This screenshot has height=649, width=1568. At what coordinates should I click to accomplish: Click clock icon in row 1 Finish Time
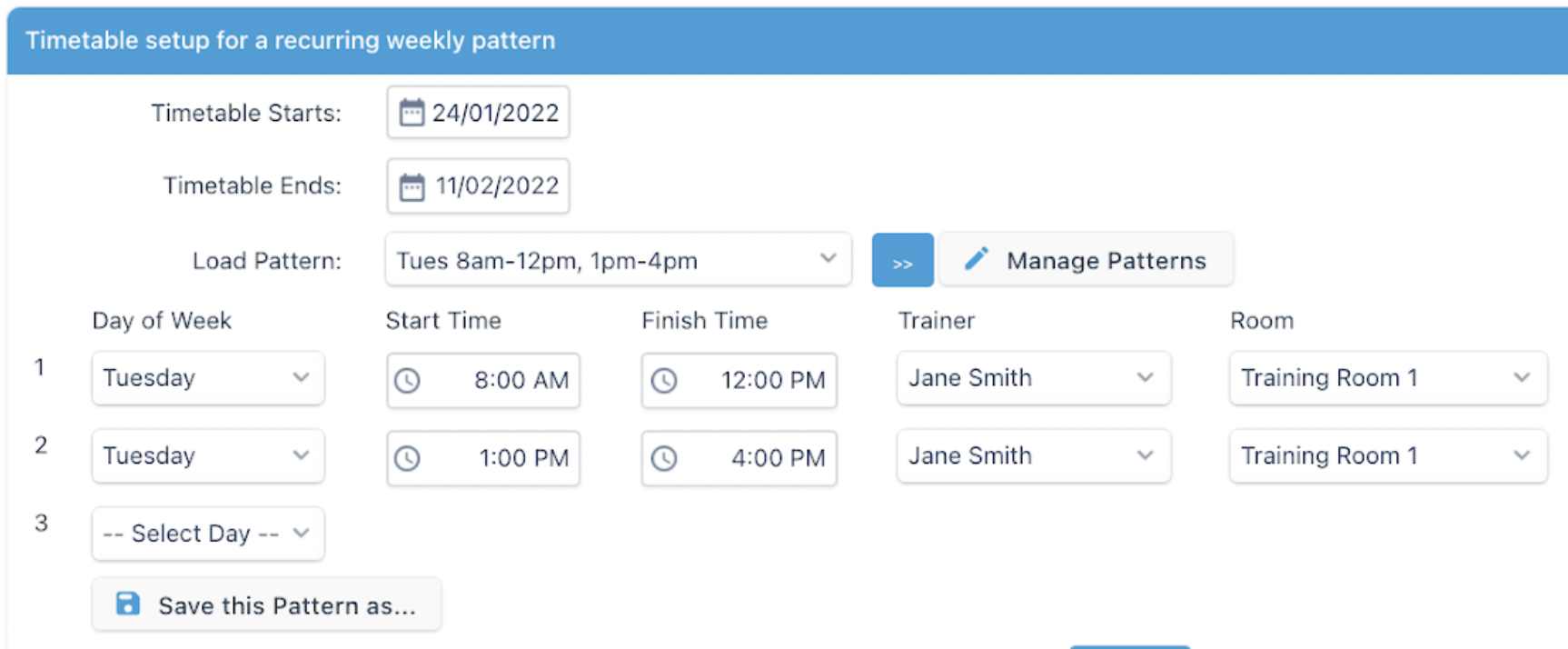point(664,380)
